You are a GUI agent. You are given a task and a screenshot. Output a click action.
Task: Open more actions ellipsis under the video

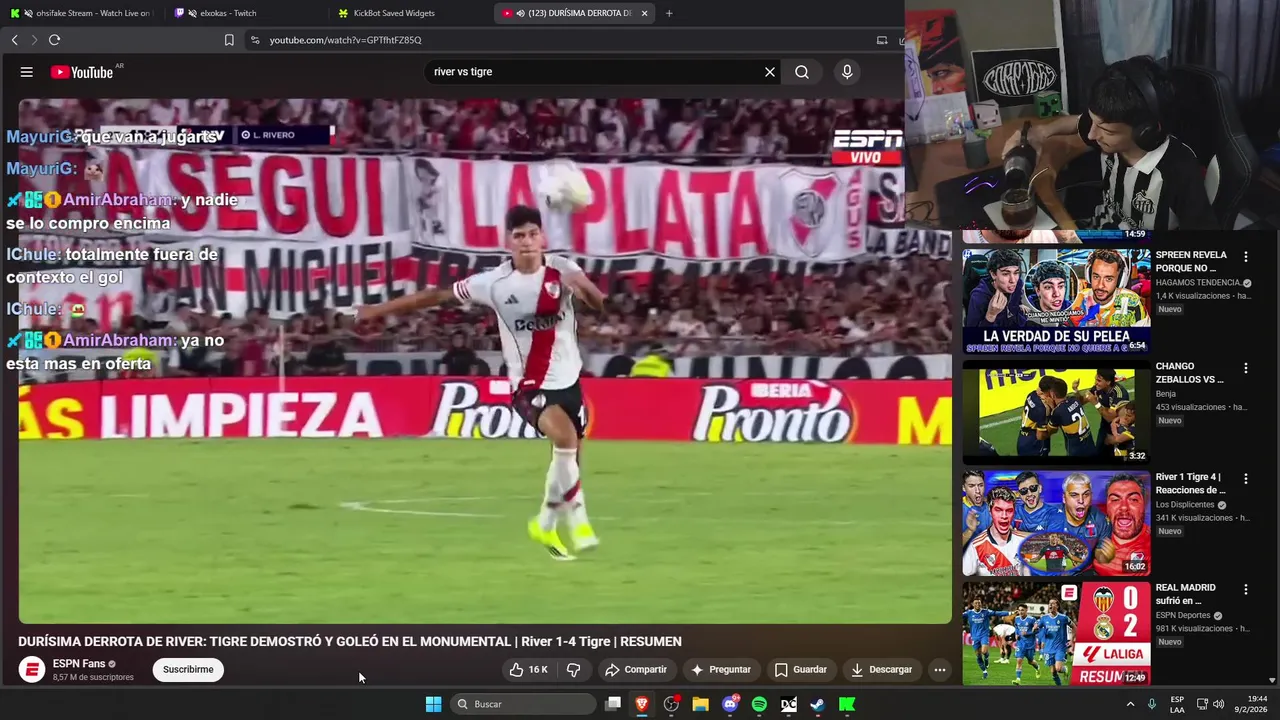(939, 670)
